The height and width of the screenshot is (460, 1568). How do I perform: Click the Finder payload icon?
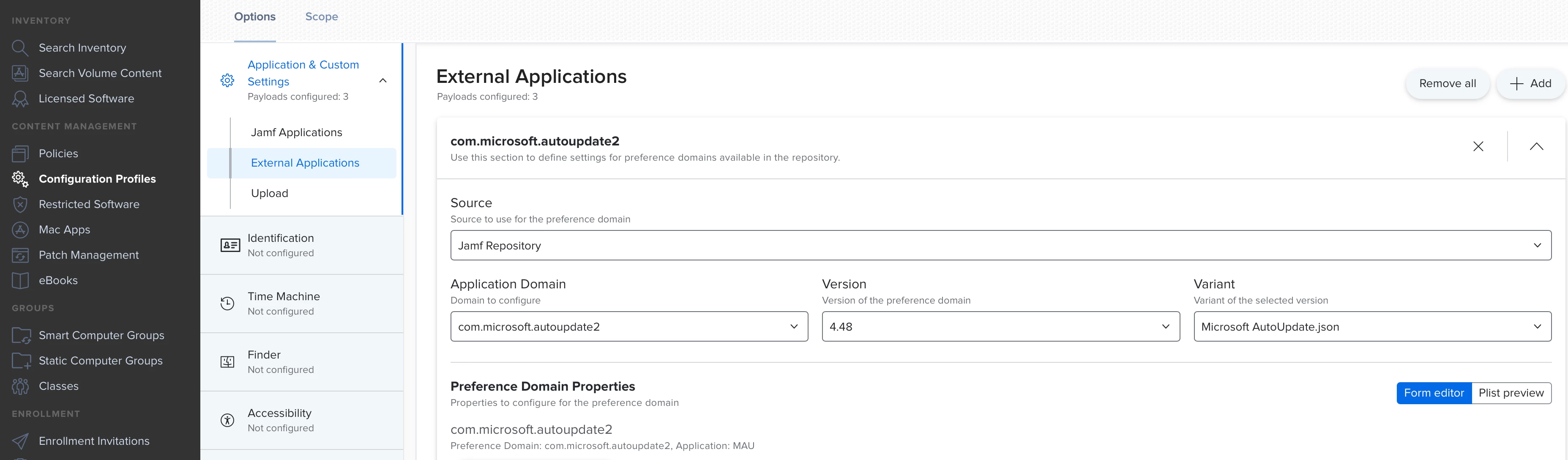click(227, 362)
